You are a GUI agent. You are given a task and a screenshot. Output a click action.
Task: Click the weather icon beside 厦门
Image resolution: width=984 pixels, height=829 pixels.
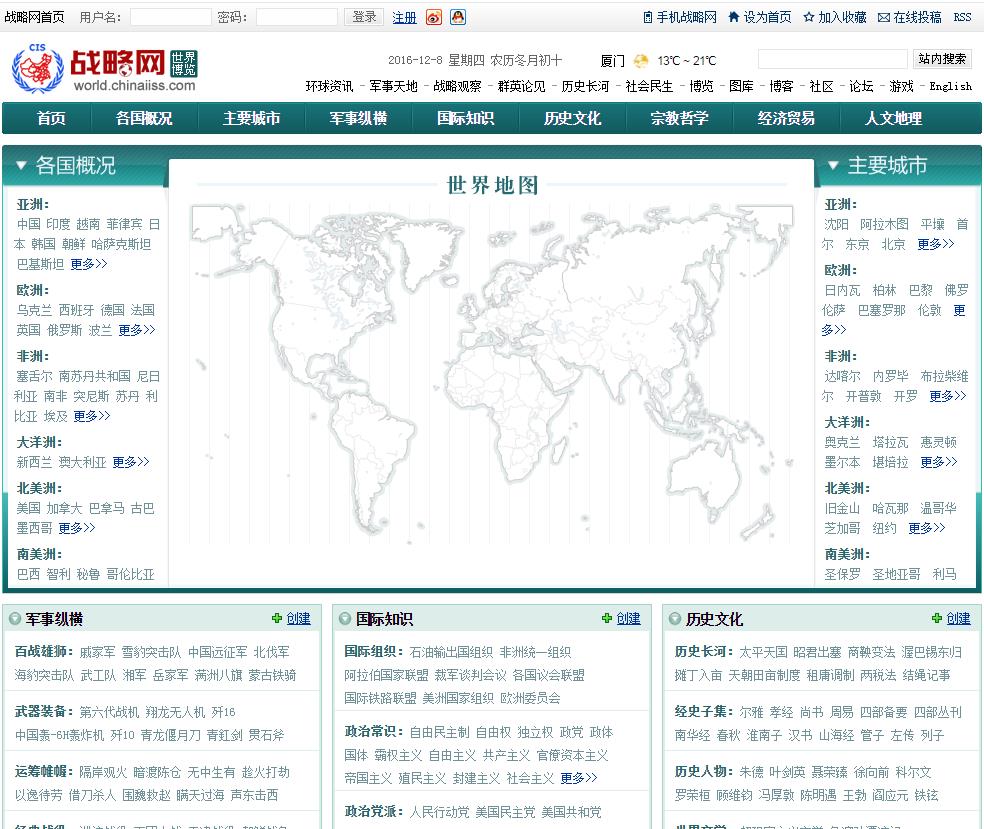pyautogui.click(x=641, y=61)
